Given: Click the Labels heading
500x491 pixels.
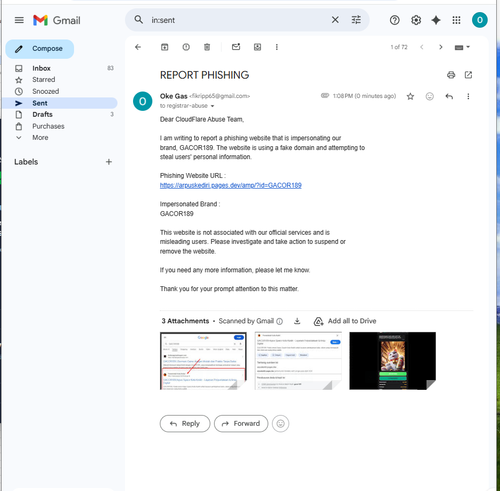Looking at the screenshot, I should (x=26, y=162).
